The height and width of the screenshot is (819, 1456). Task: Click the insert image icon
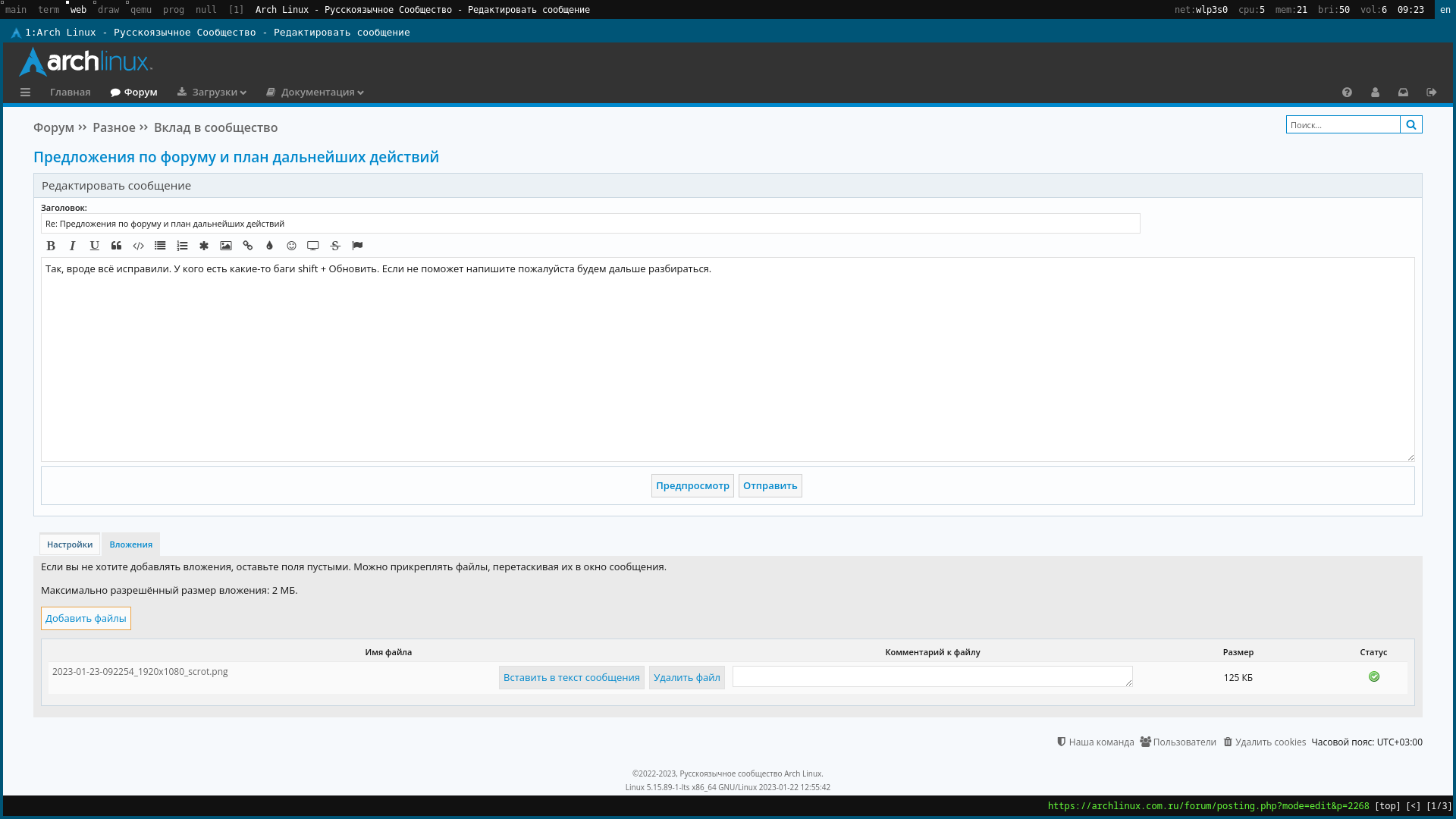pyautogui.click(x=226, y=246)
